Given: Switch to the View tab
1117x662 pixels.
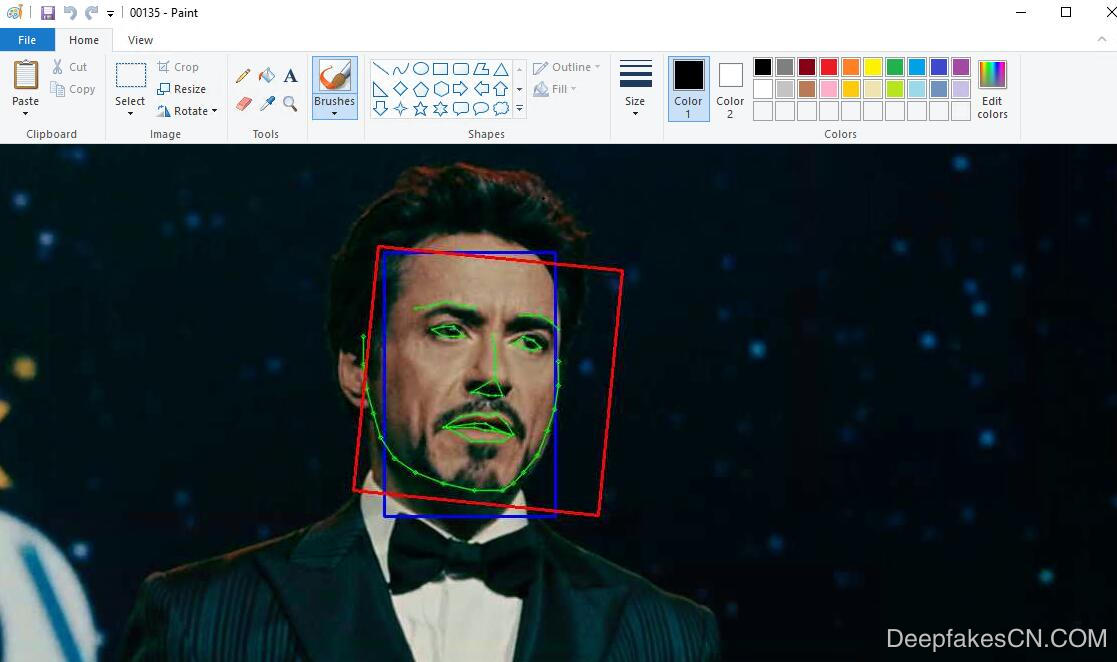Looking at the screenshot, I should click(140, 40).
